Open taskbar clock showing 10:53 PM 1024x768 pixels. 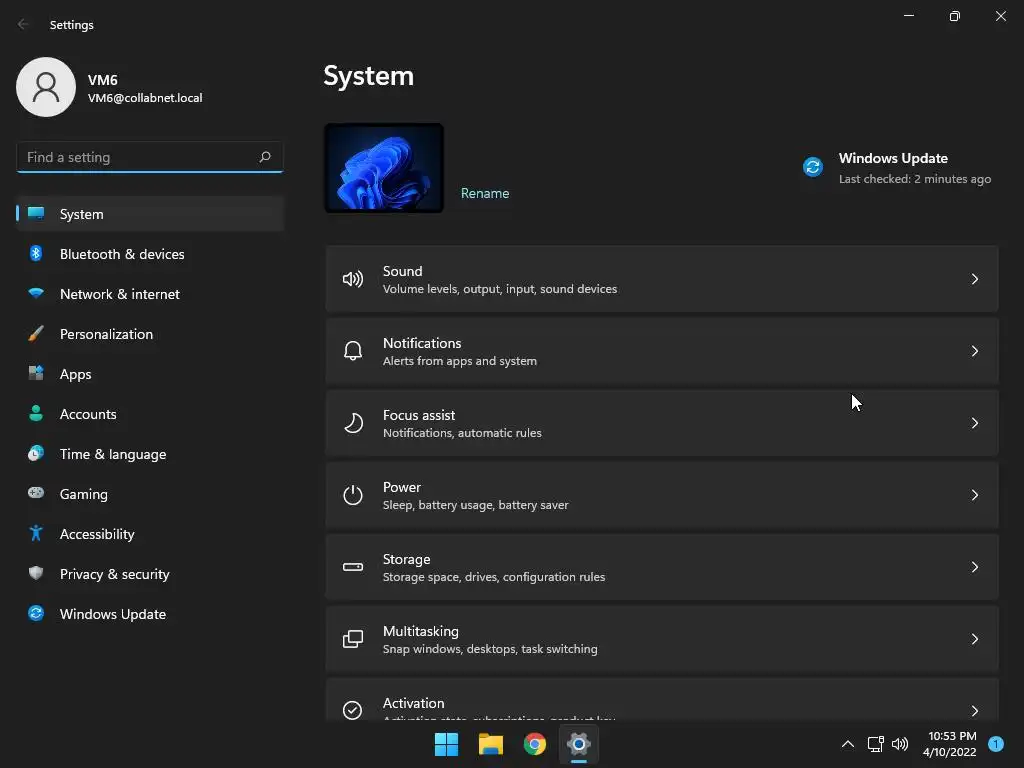pyautogui.click(x=951, y=744)
